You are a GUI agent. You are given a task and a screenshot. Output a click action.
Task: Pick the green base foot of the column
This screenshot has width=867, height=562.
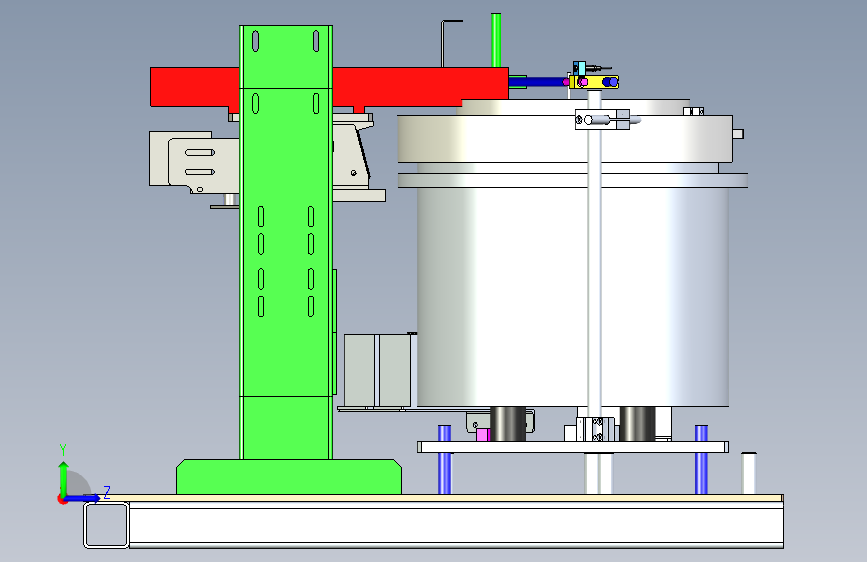point(289,476)
